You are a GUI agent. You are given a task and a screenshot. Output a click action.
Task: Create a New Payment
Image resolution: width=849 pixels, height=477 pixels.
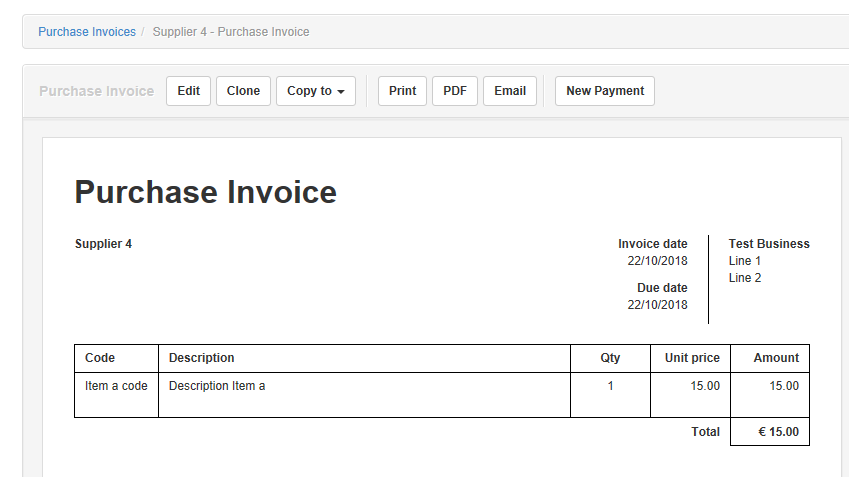coord(605,91)
